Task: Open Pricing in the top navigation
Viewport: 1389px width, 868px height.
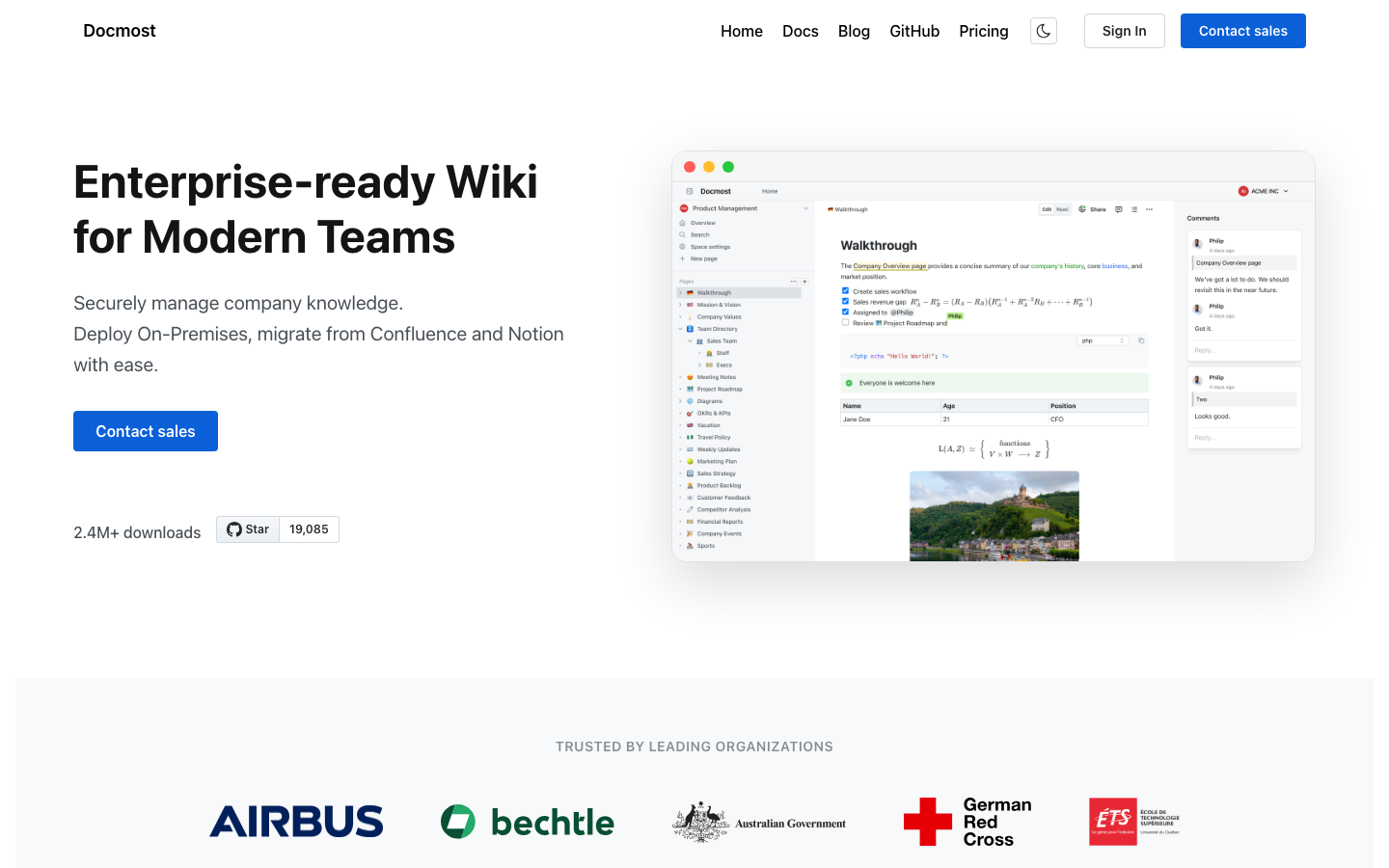Action: point(983,31)
